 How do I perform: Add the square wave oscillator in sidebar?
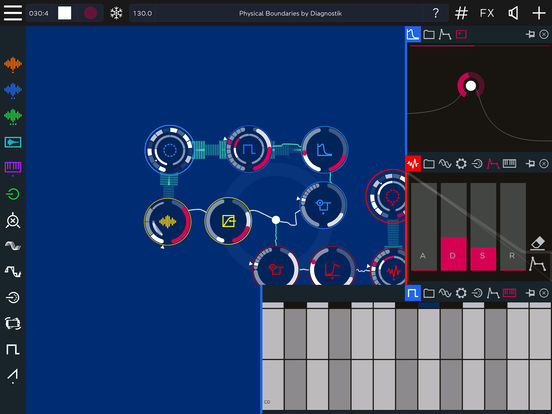click(13, 349)
